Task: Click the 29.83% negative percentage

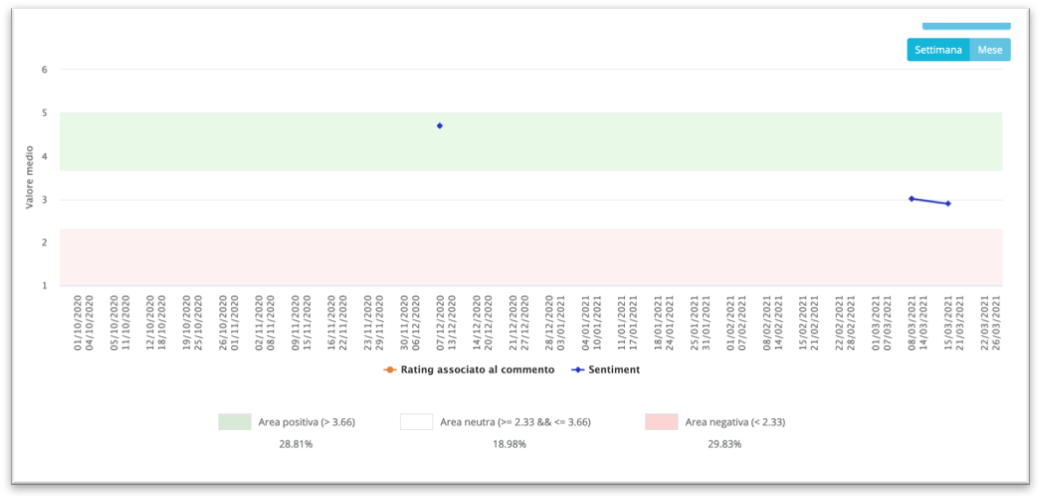Action: point(724,444)
